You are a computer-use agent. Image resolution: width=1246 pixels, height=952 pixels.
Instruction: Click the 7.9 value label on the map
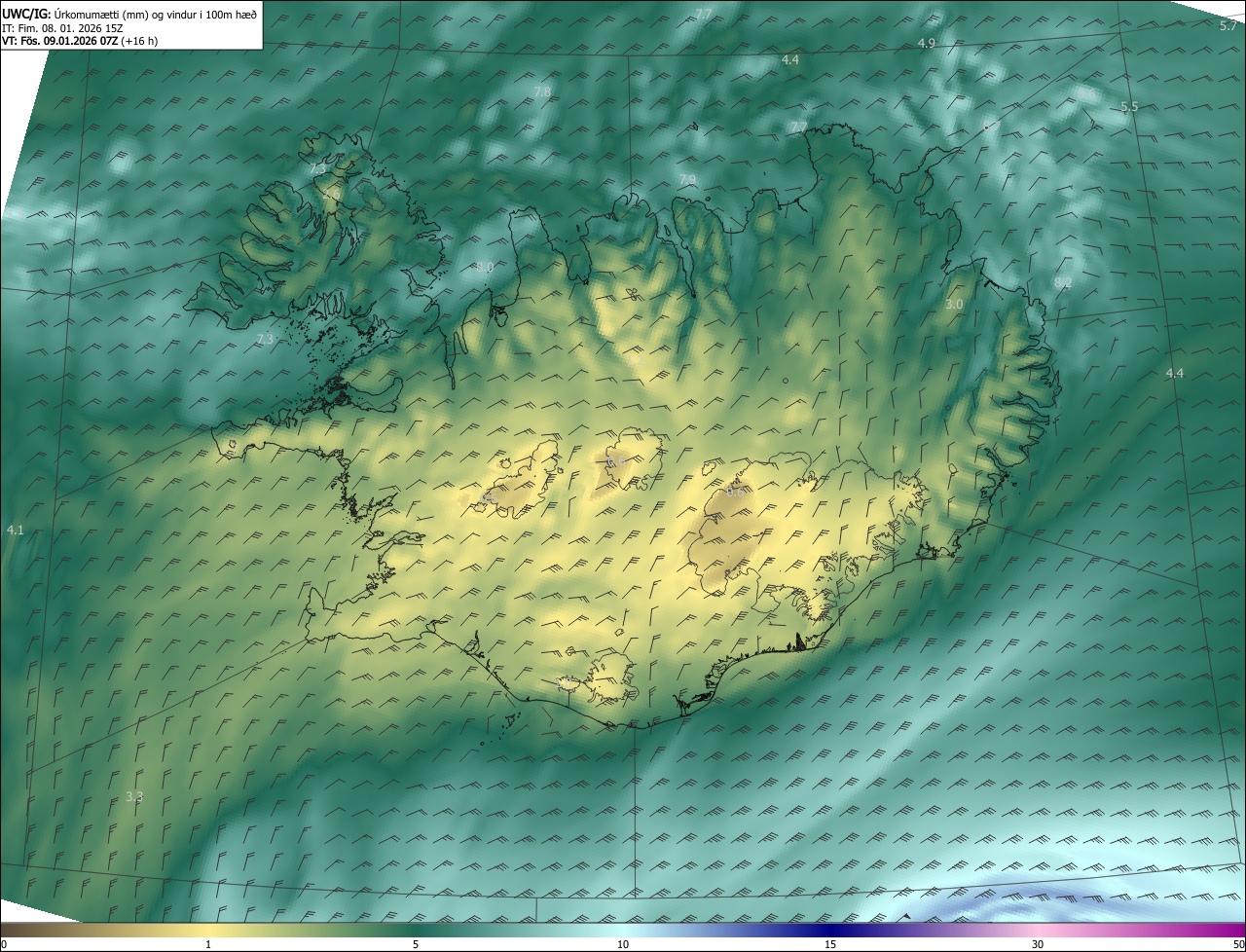click(687, 180)
